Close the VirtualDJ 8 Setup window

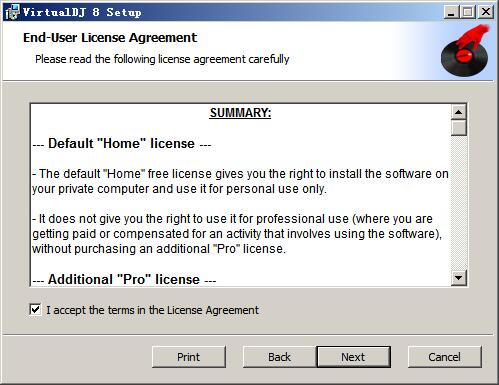click(x=486, y=12)
